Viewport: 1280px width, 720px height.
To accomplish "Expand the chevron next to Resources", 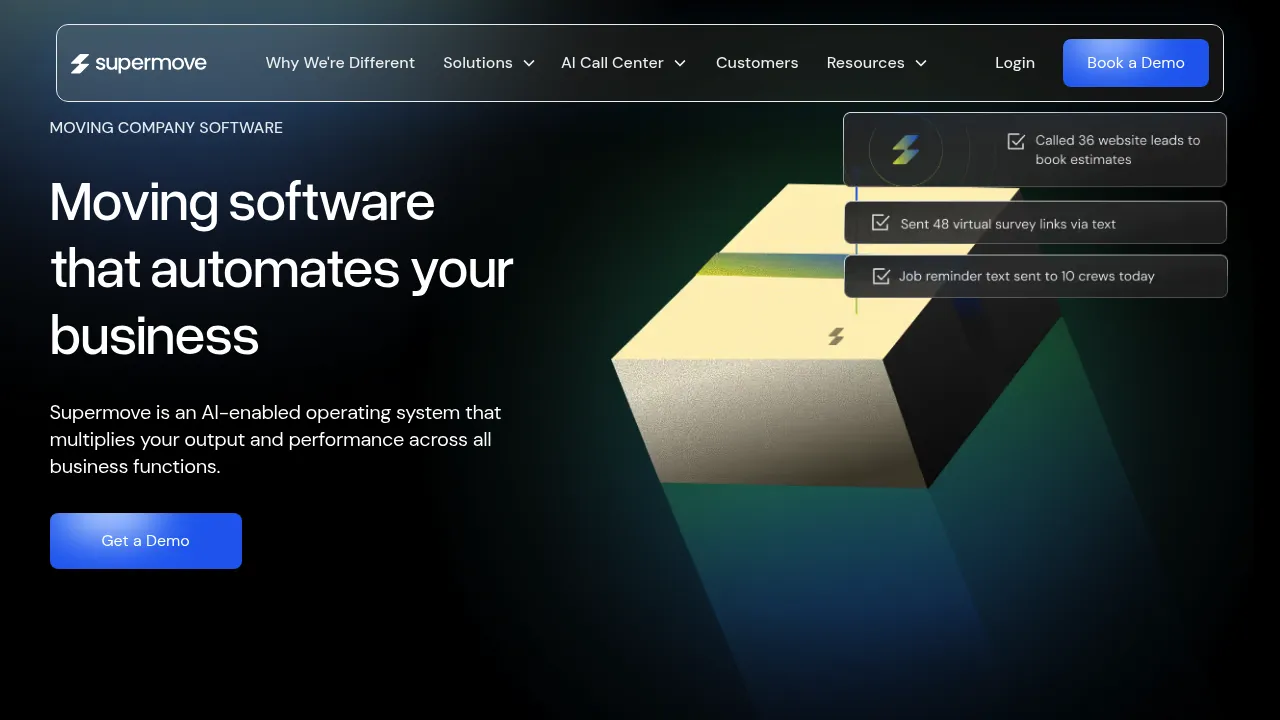I will click(x=921, y=63).
